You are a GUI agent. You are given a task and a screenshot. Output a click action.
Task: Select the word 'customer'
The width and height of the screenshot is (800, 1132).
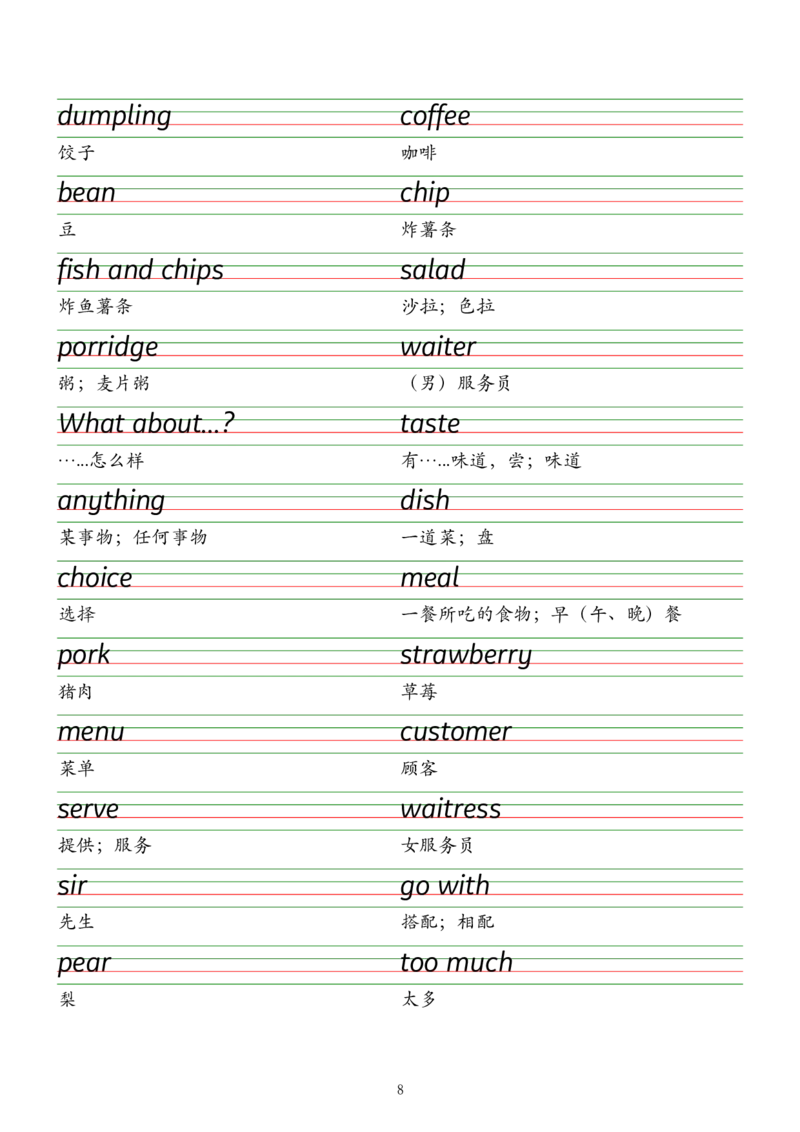[x=457, y=731]
